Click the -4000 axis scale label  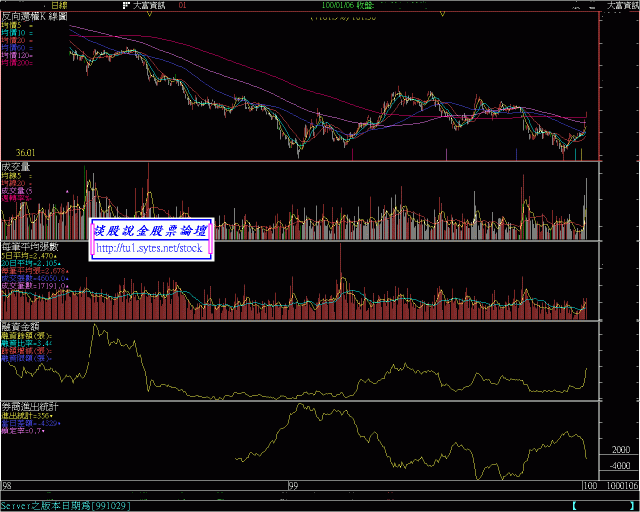(x=620, y=465)
